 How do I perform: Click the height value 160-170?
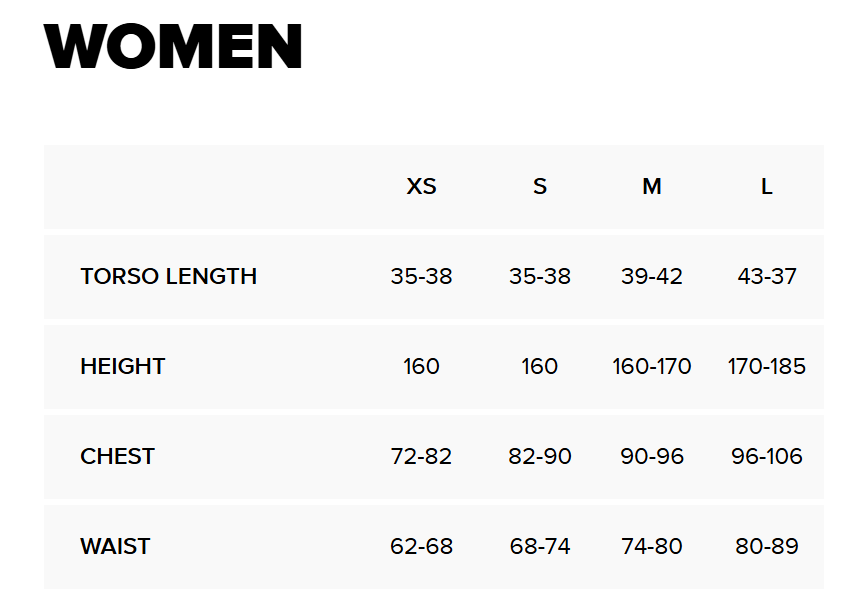pos(652,367)
